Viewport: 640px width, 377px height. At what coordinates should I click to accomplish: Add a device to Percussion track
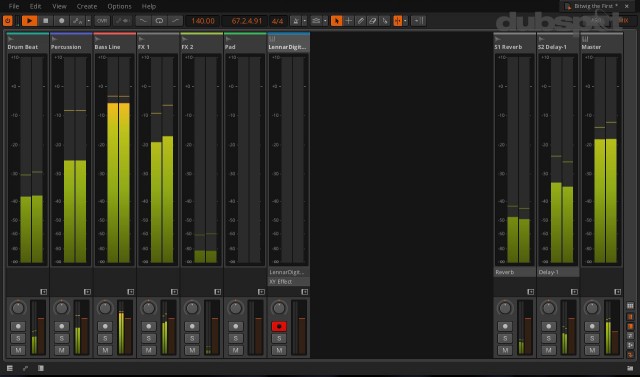(87, 292)
